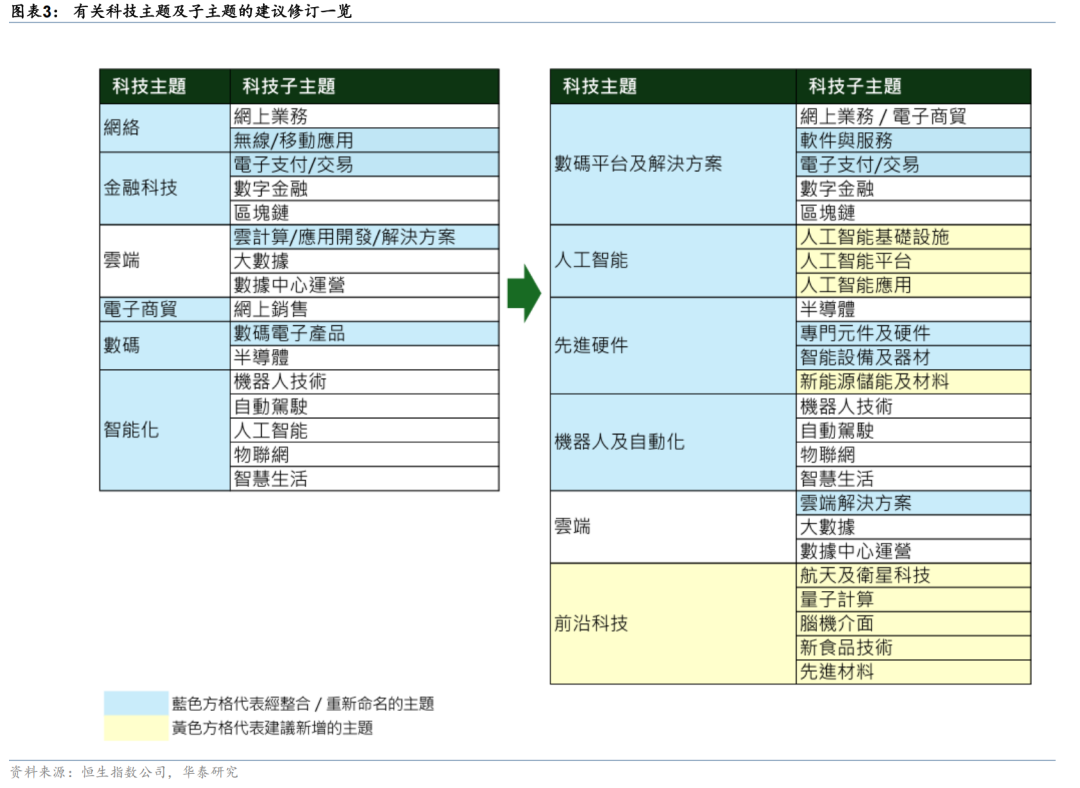The image size is (1080, 788).
Task: Select the '專門元件及硬件' cell
Action: point(913,333)
